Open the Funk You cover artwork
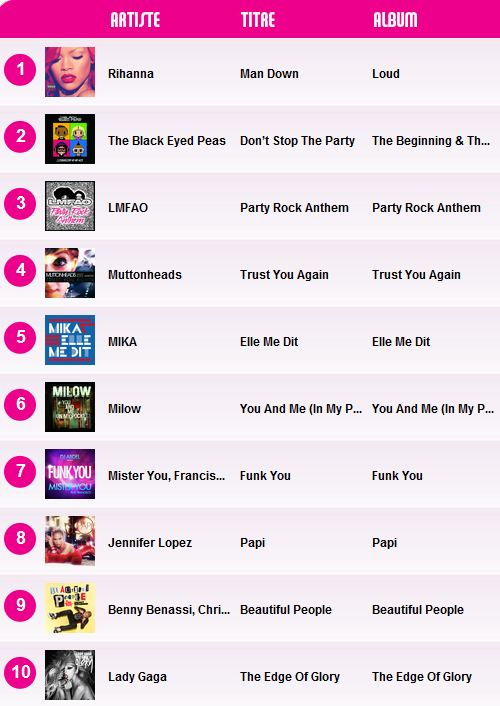This screenshot has height=706, width=500. (70, 474)
